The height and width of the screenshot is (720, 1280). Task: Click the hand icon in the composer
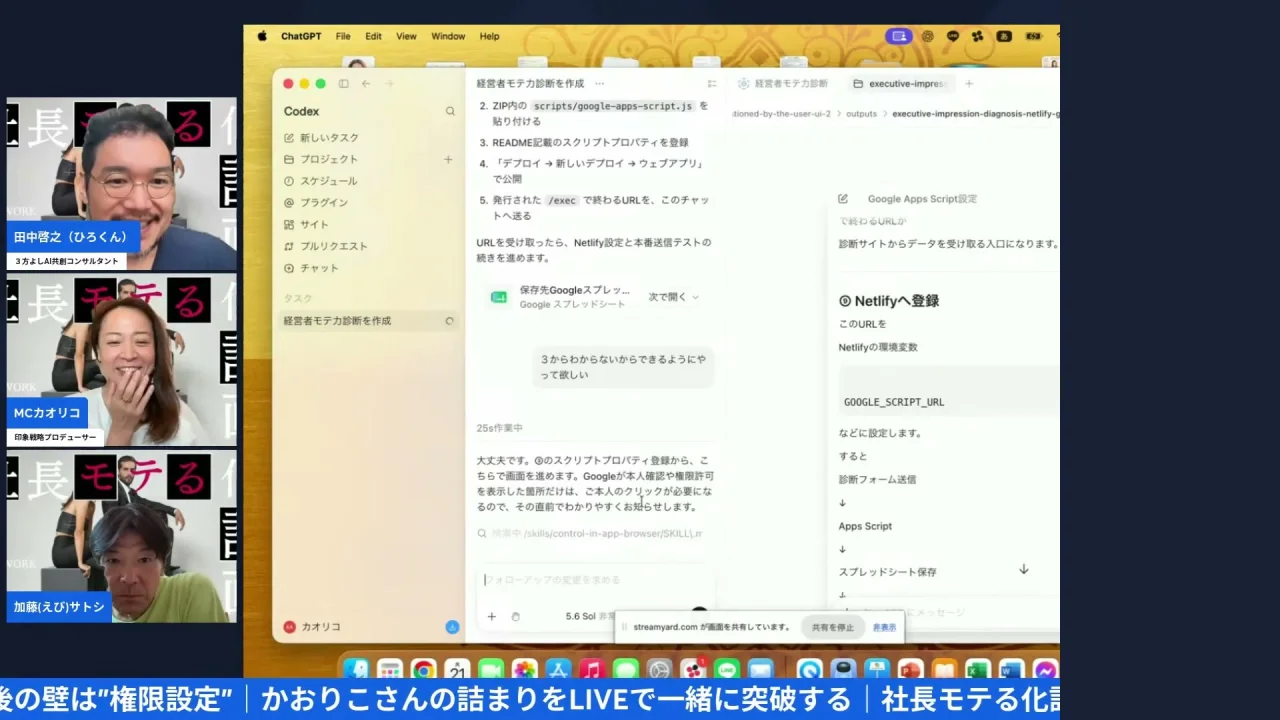(516, 616)
